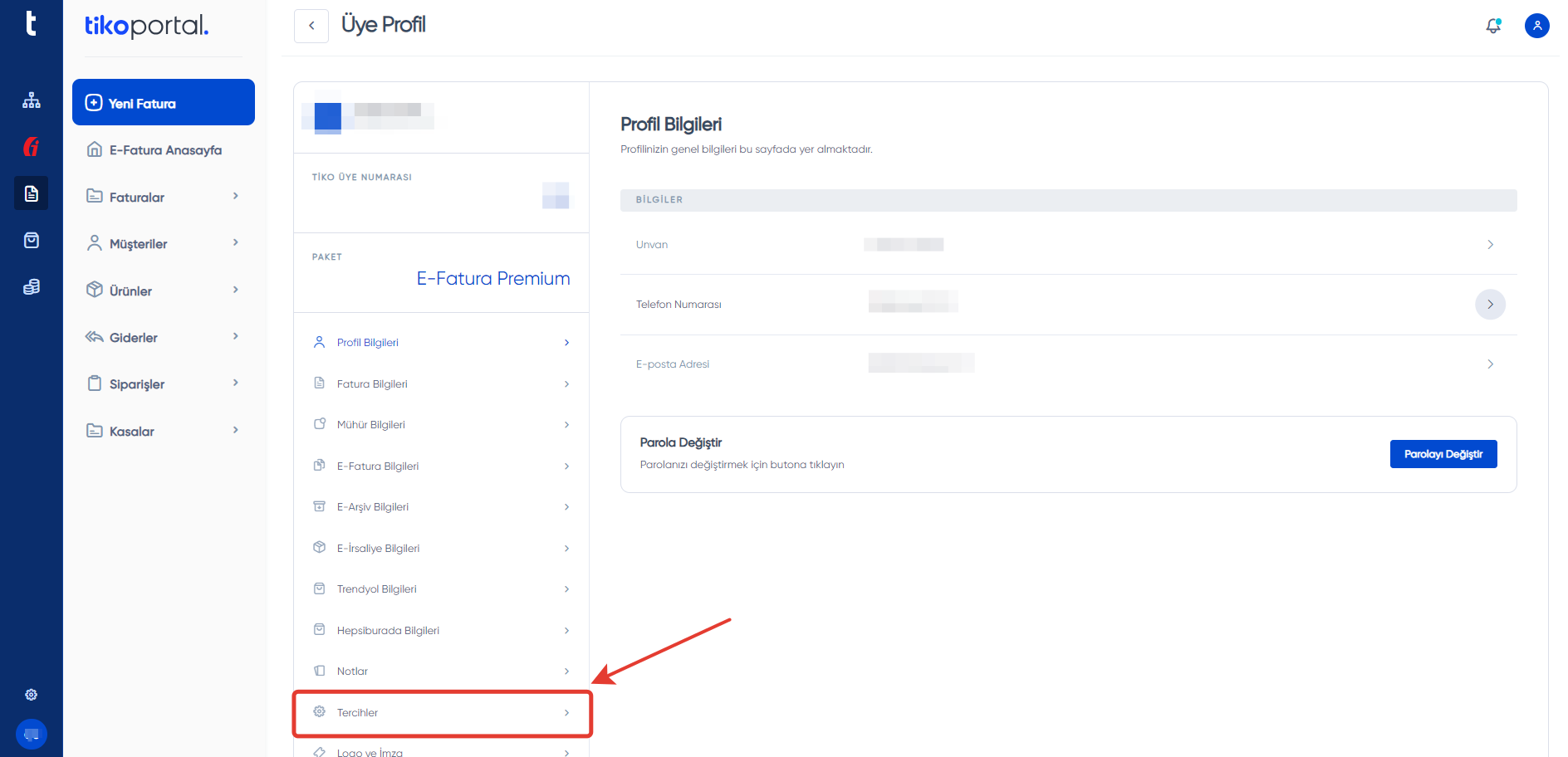Open E-Fatura Anasayfa page

coord(164,149)
